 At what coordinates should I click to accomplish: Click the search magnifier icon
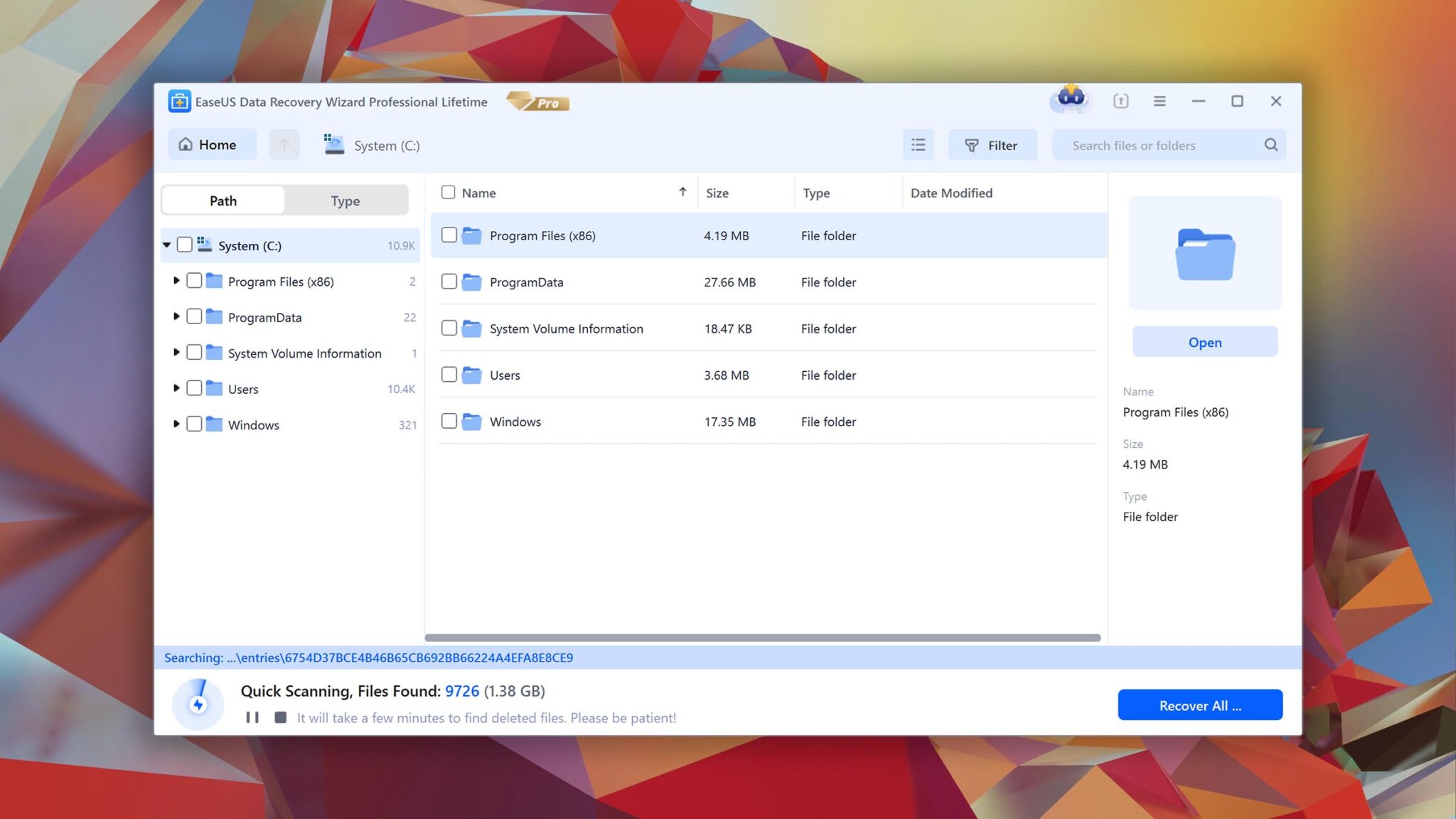point(1271,144)
